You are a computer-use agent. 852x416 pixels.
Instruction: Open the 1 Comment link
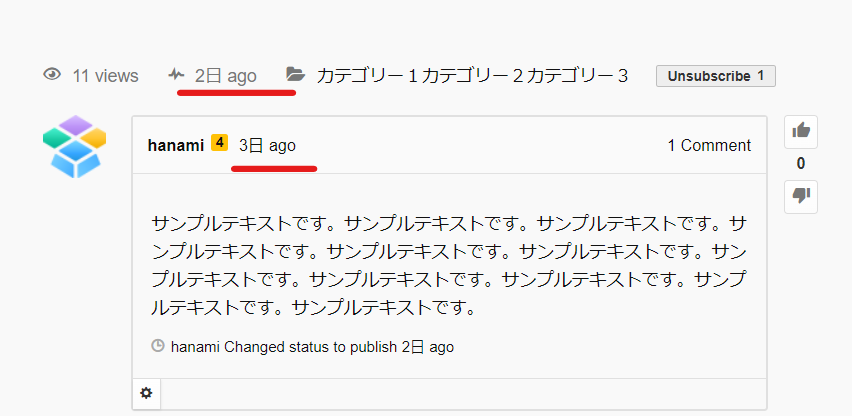(x=709, y=146)
